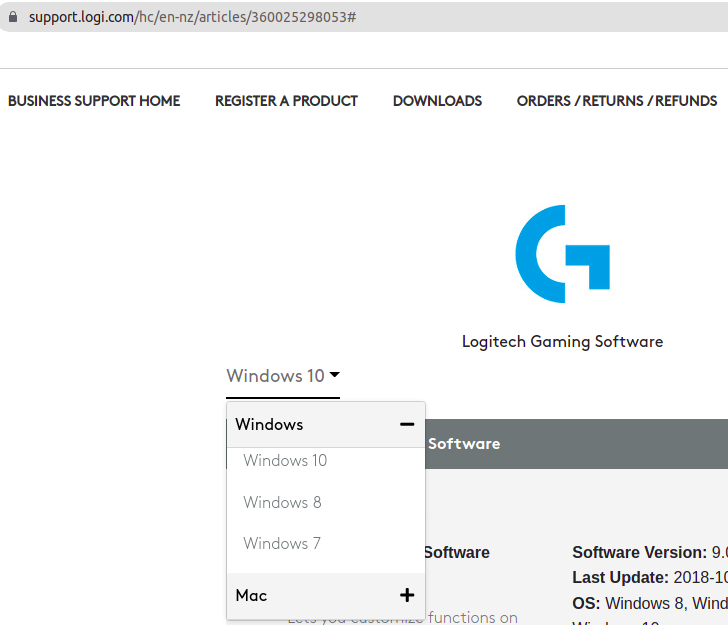
Task: Click the Software Version label text
Action: (x=639, y=553)
